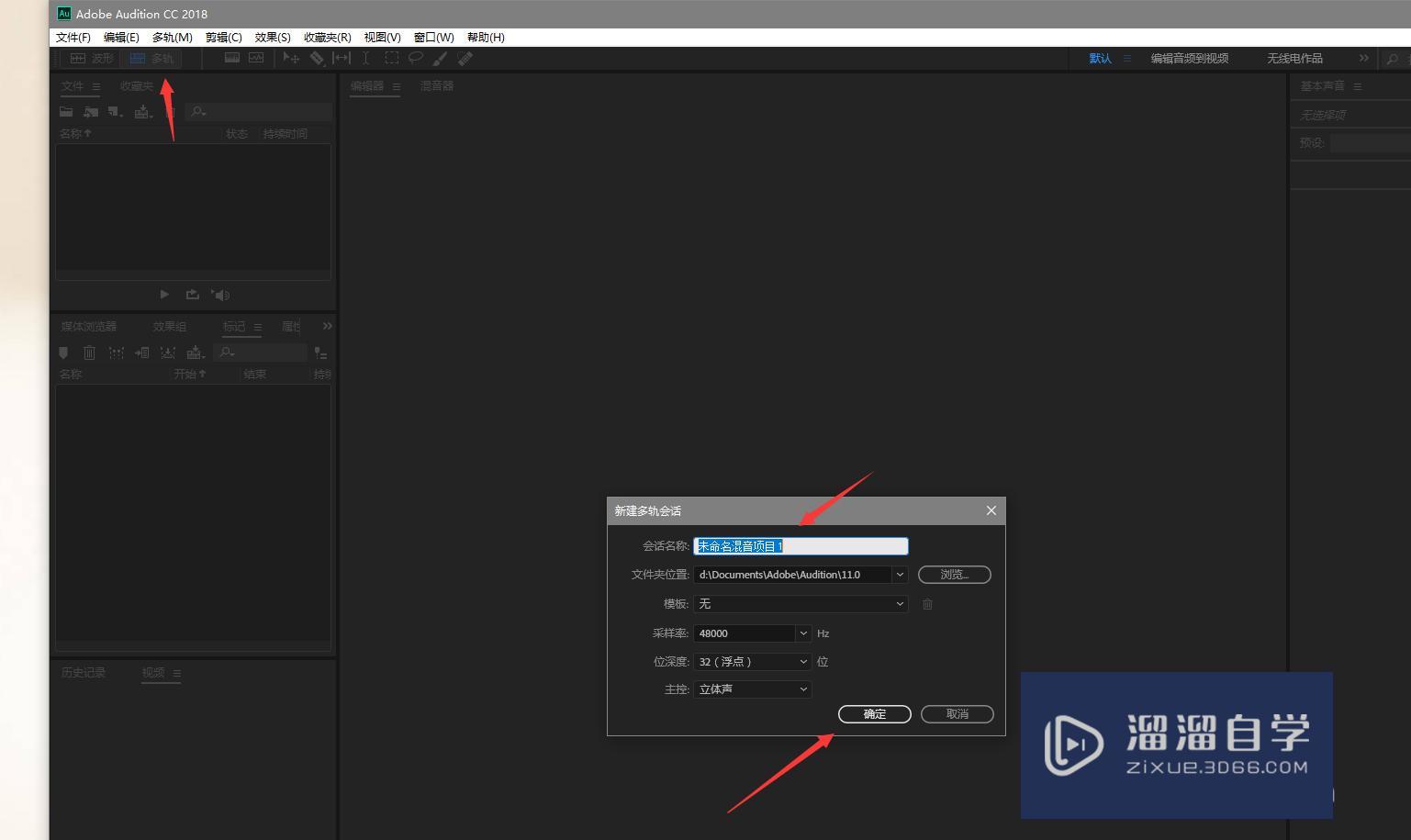
Task: Delete selected markers trash icon
Action: (x=89, y=353)
